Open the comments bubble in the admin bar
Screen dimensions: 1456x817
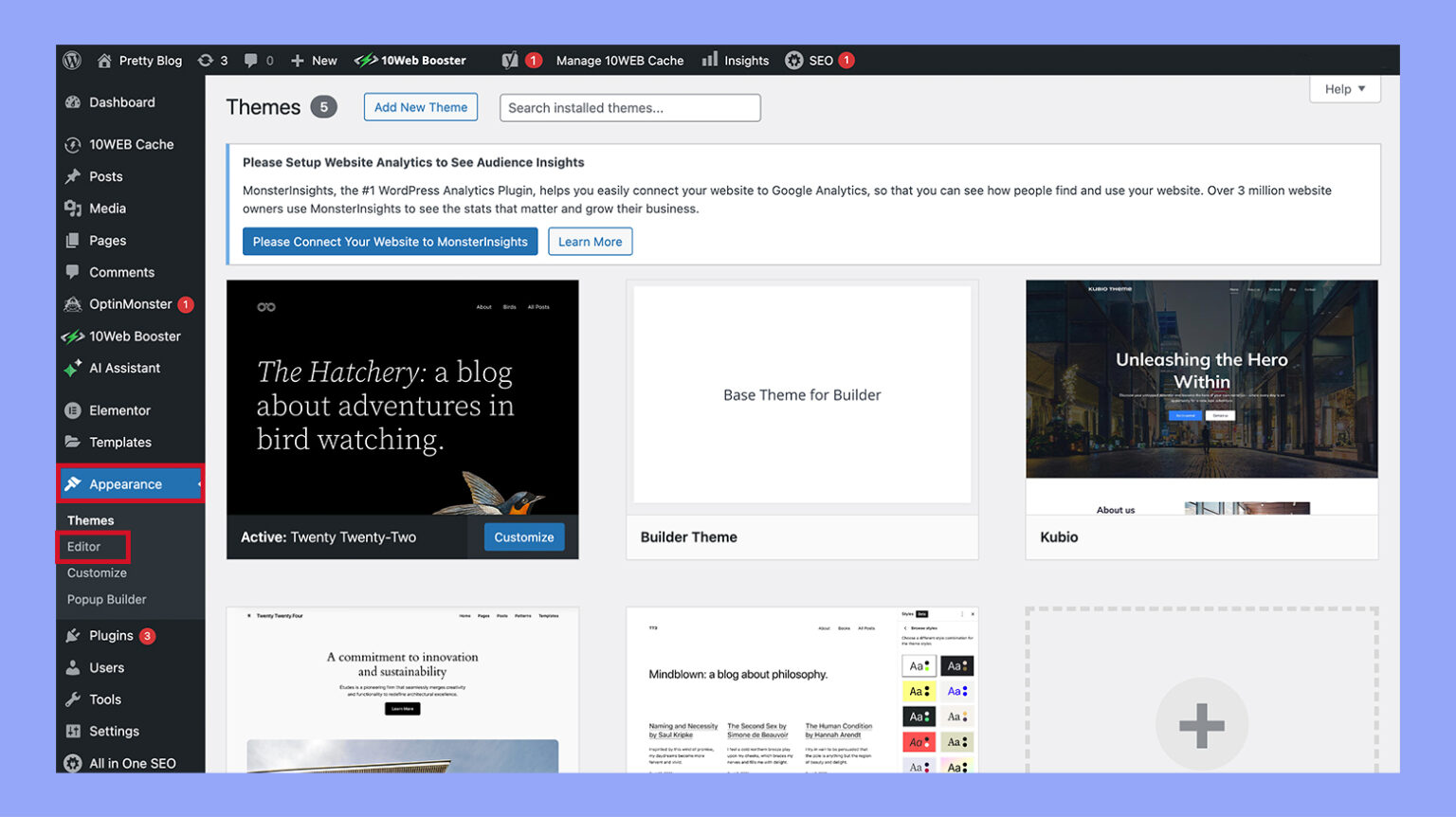pyautogui.click(x=250, y=60)
